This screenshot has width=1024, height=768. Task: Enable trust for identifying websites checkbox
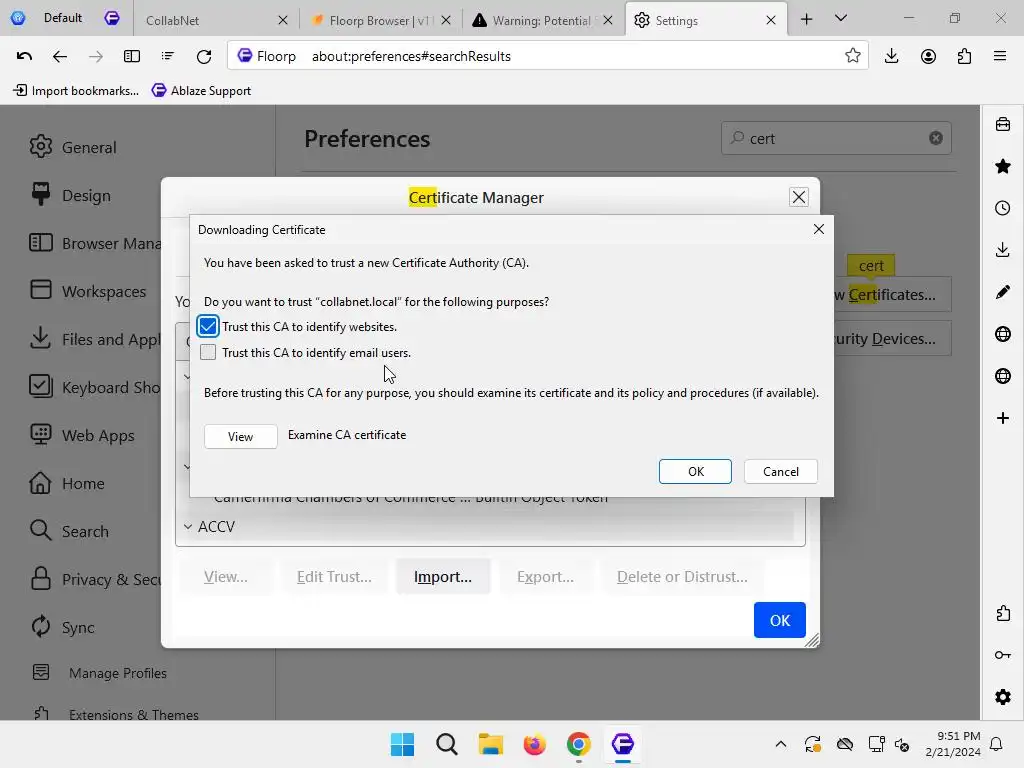click(x=208, y=326)
